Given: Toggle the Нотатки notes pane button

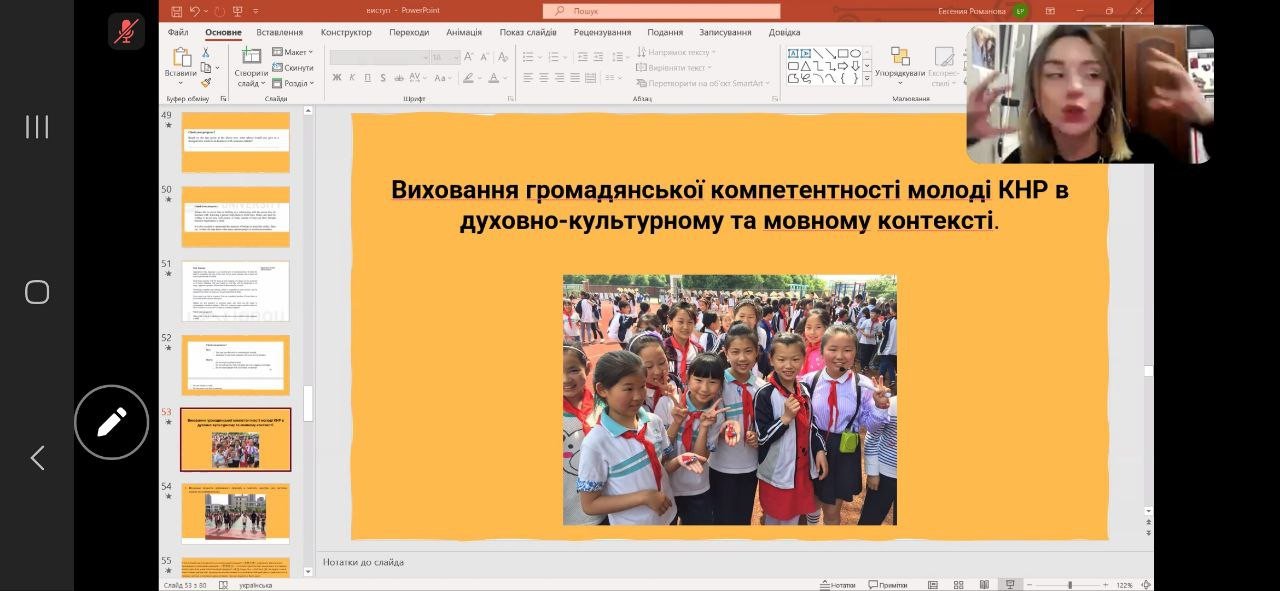Looking at the screenshot, I should pyautogui.click(x=837, y=585).
